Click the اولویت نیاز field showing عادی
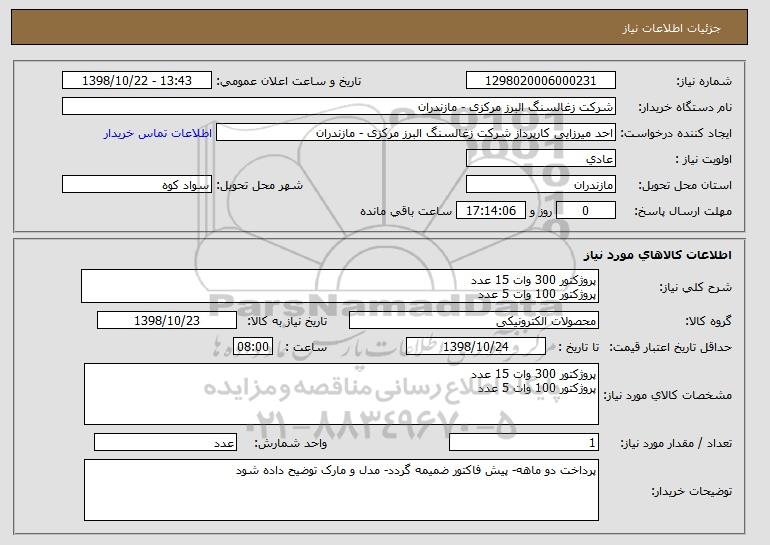This screenshot has height=545, width=770. (x=541, y=159)
